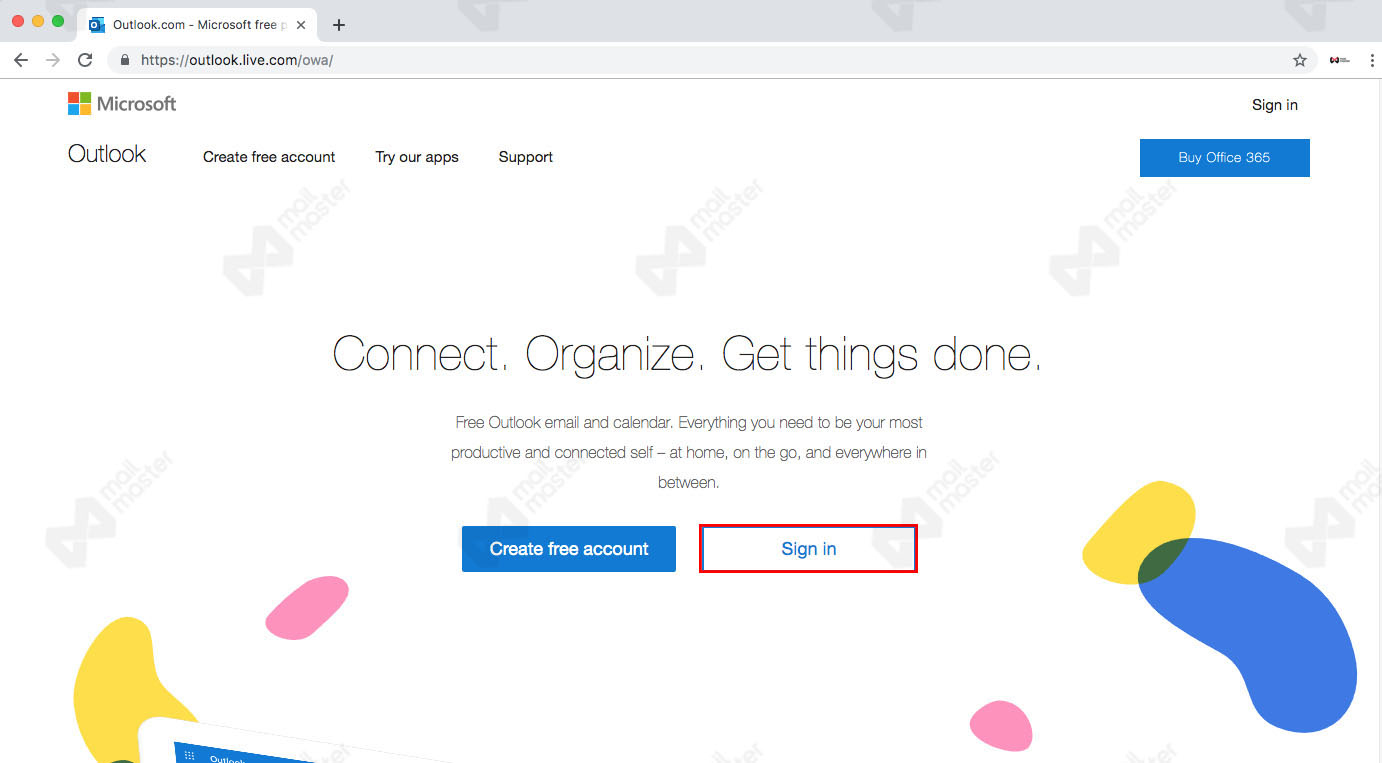This screenshot has height=763, width=1382.
Task: Click the 'Connect. Organize. Get things done.' headline
Action: tap(687, 355)
